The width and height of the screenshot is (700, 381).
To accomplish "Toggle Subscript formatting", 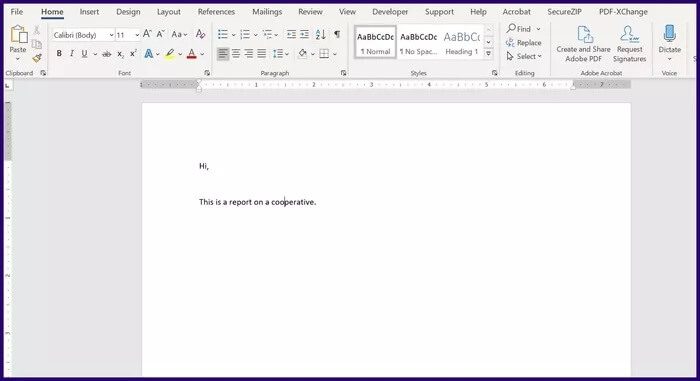I will pyautogui.click(x=120, y=54).
